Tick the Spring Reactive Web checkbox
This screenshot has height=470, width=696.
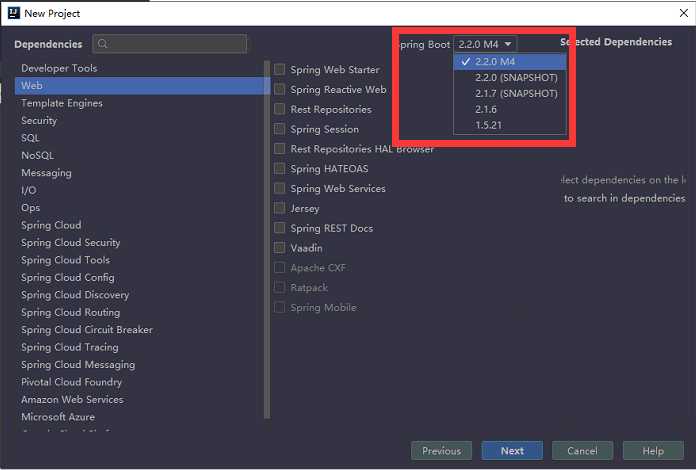pos(280,89)
